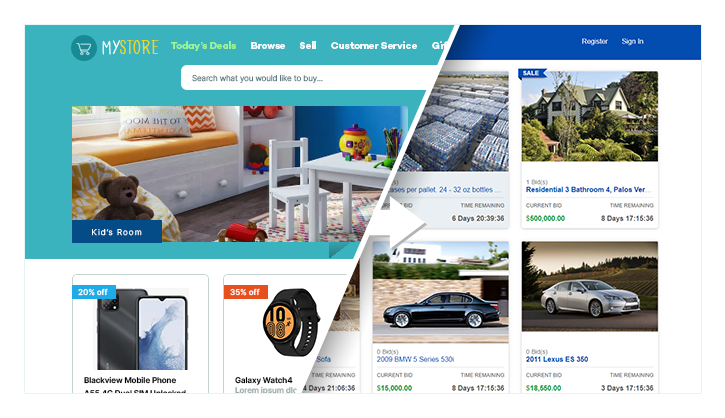Go to the Customer Service page

pos(374,46)
